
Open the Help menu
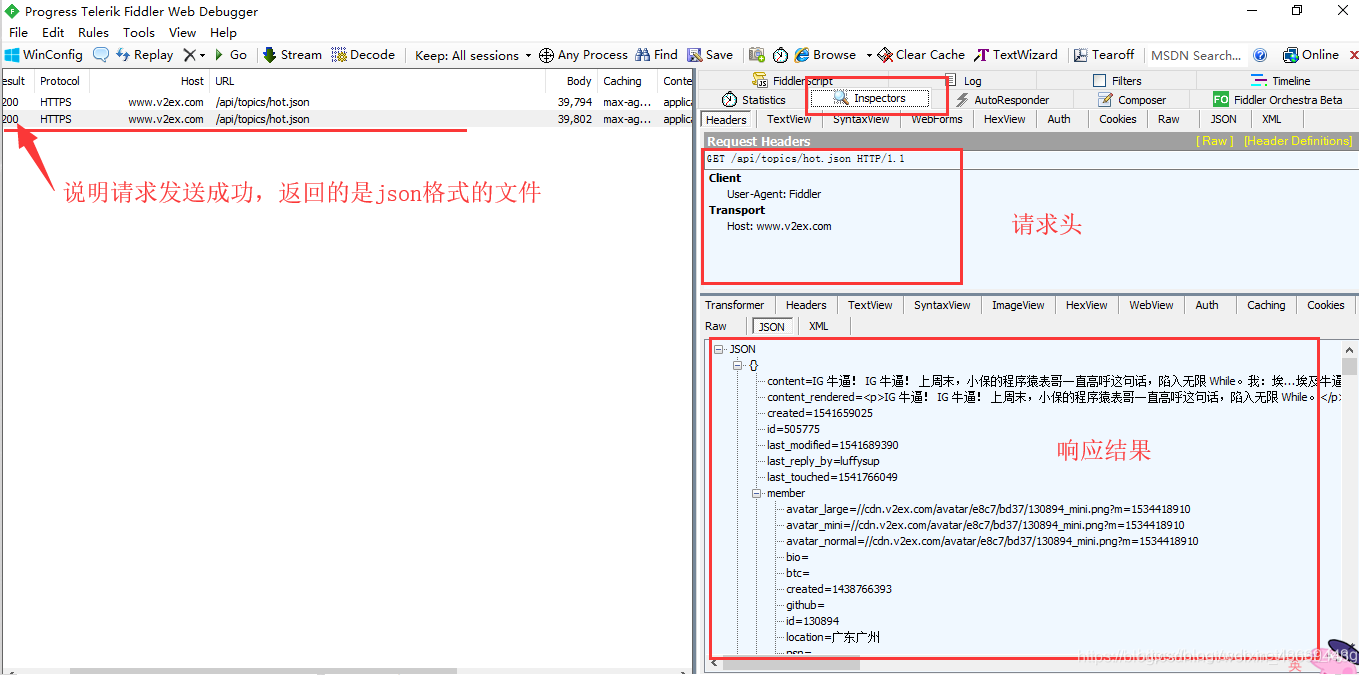[x=223, y=32]
